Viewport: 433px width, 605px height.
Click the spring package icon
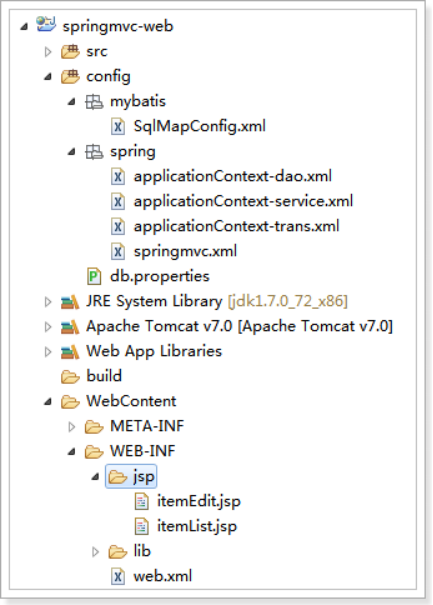pyautogui.click(x=94, y=152)
